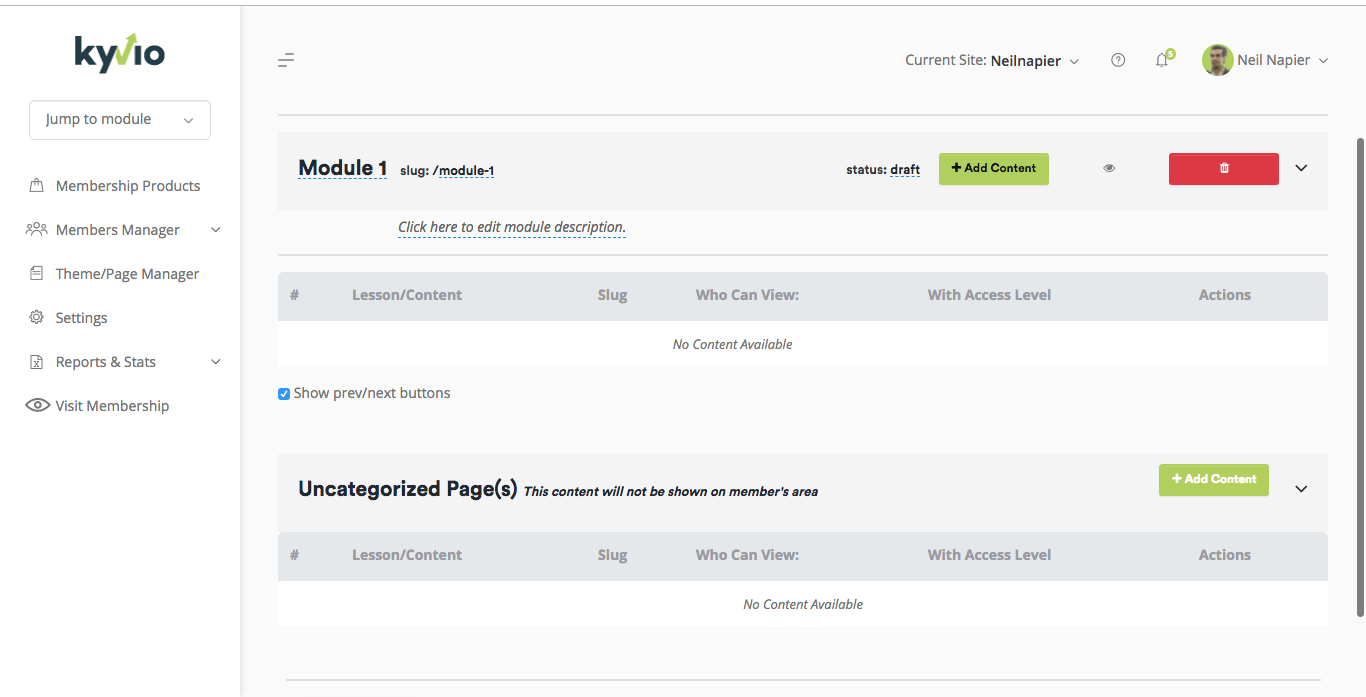Click Uncategorized table Who Can View header
The height and width of the screenshot is (697, 1366).
747,555
